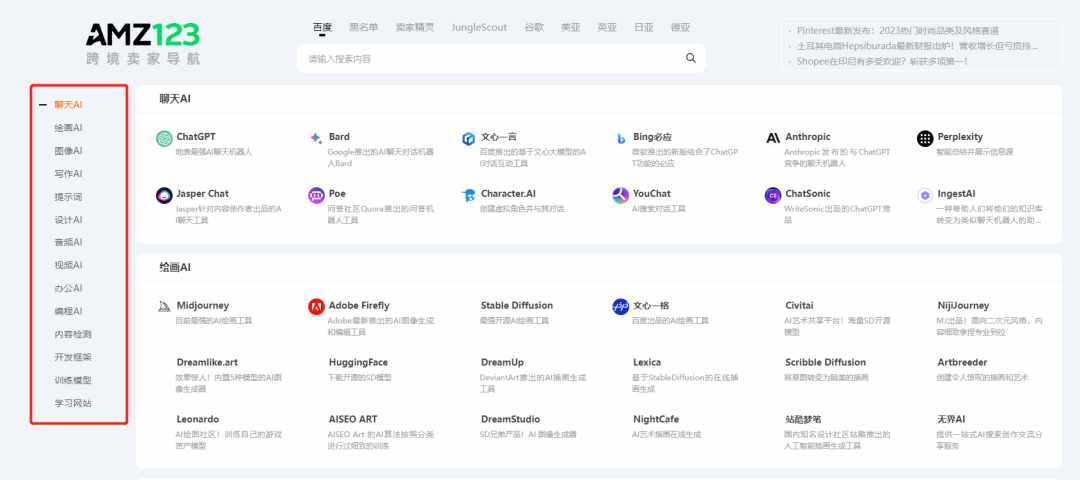The width and height of the screenshot is (1080, 480).
Task: Select the 卖家精灵 search tab
Action: pos(415,28)
